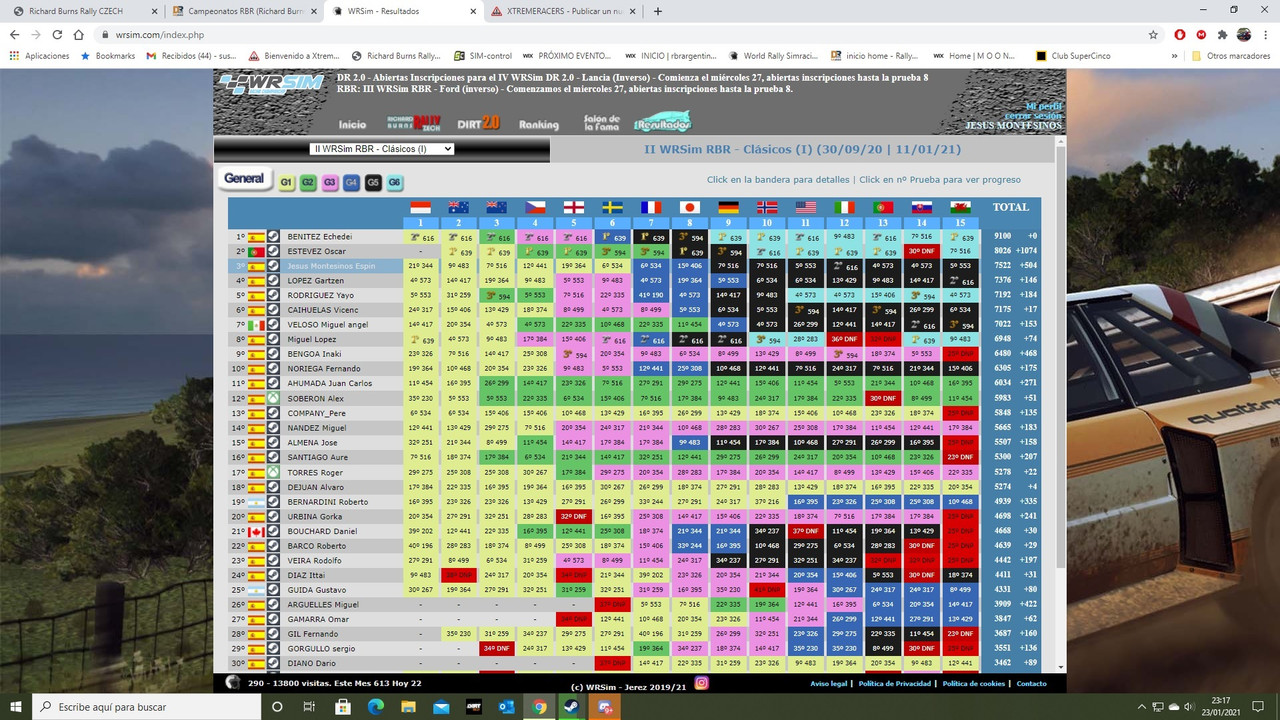
Task: Select group G6 filter
Action: (x=395, y=183)
